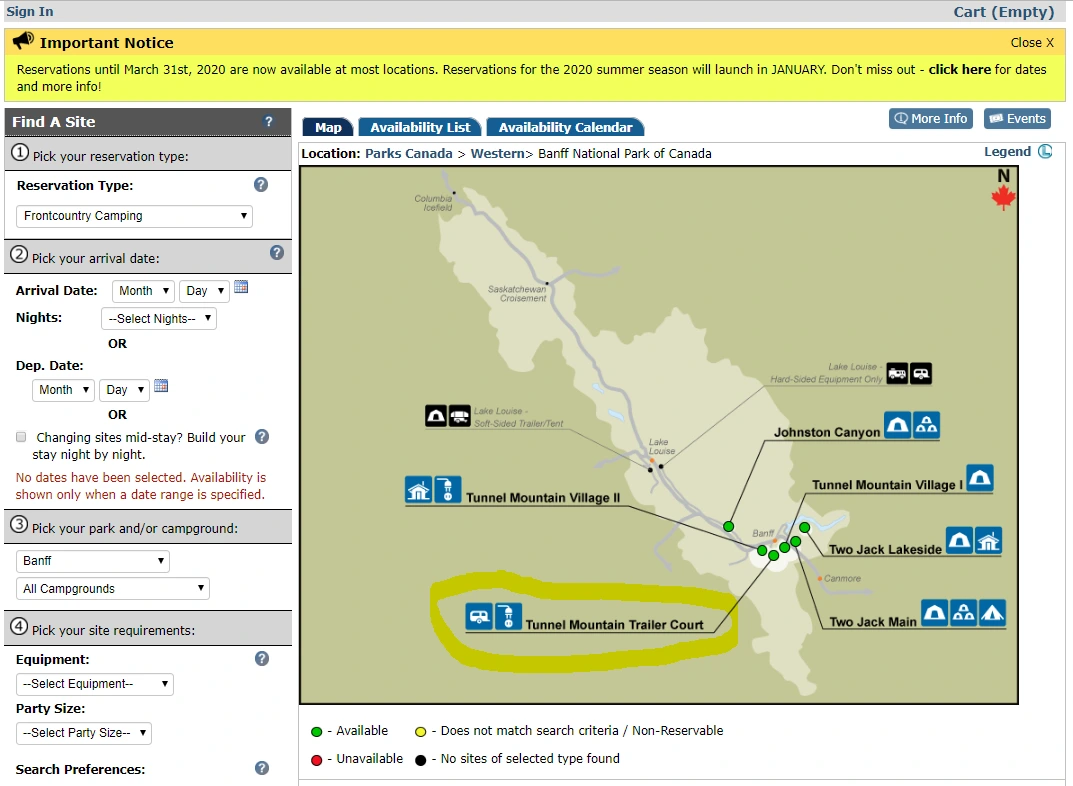Open the All Campgrounds dropdown
The image size is (1073, 786).
(x=112, y=589)
